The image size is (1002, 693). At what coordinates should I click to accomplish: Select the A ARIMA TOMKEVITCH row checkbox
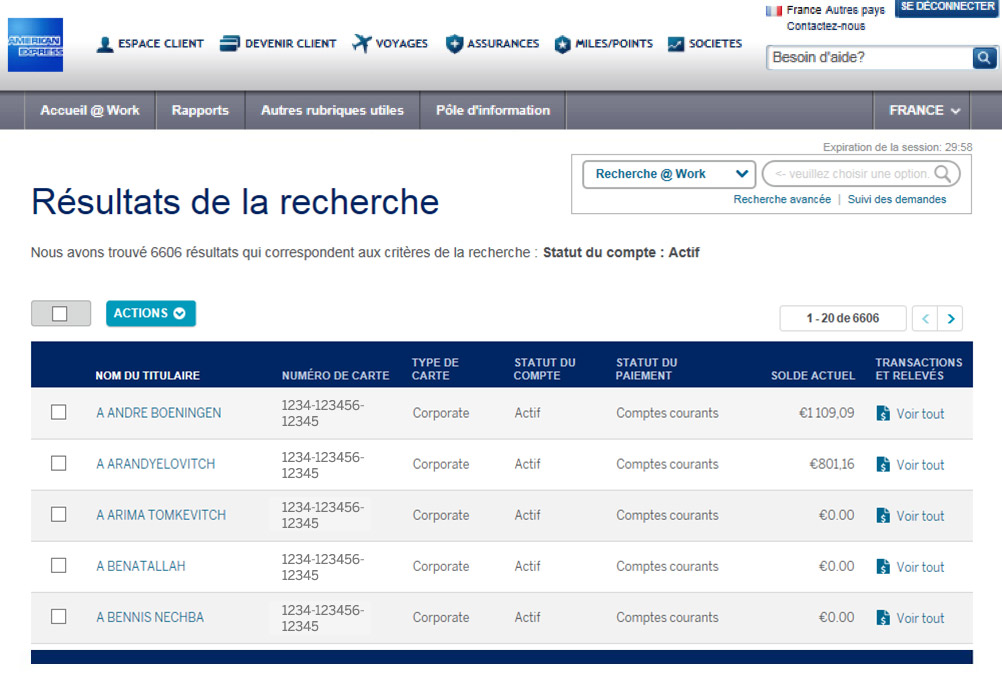59,515
